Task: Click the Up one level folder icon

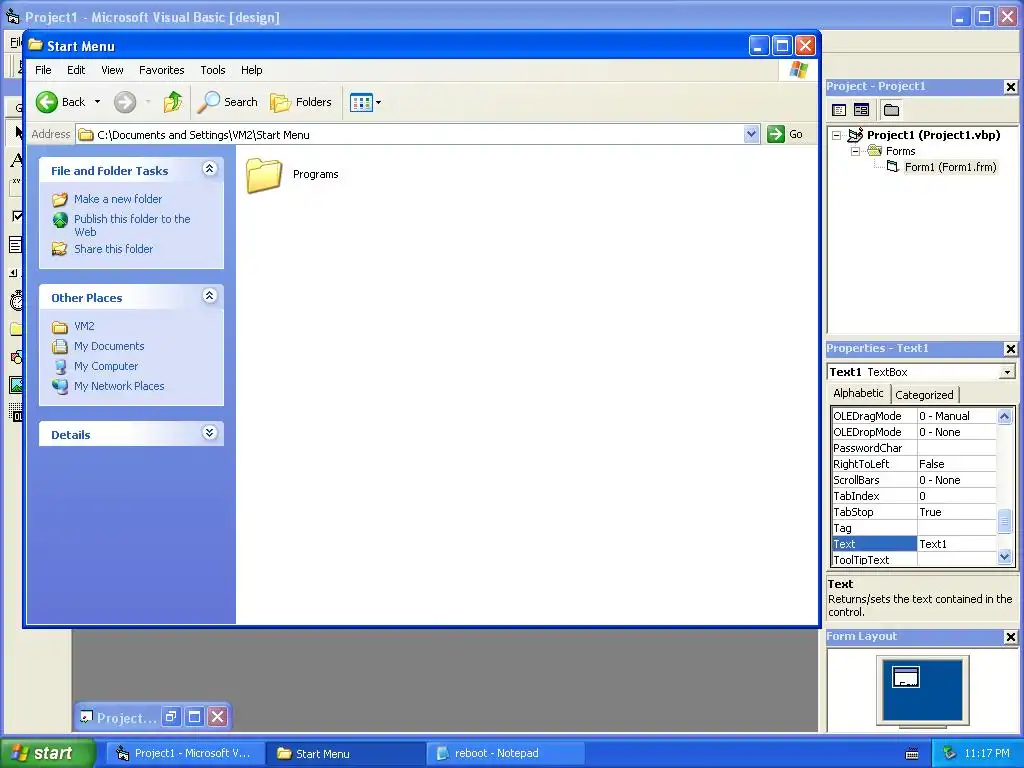Action: 173,102
